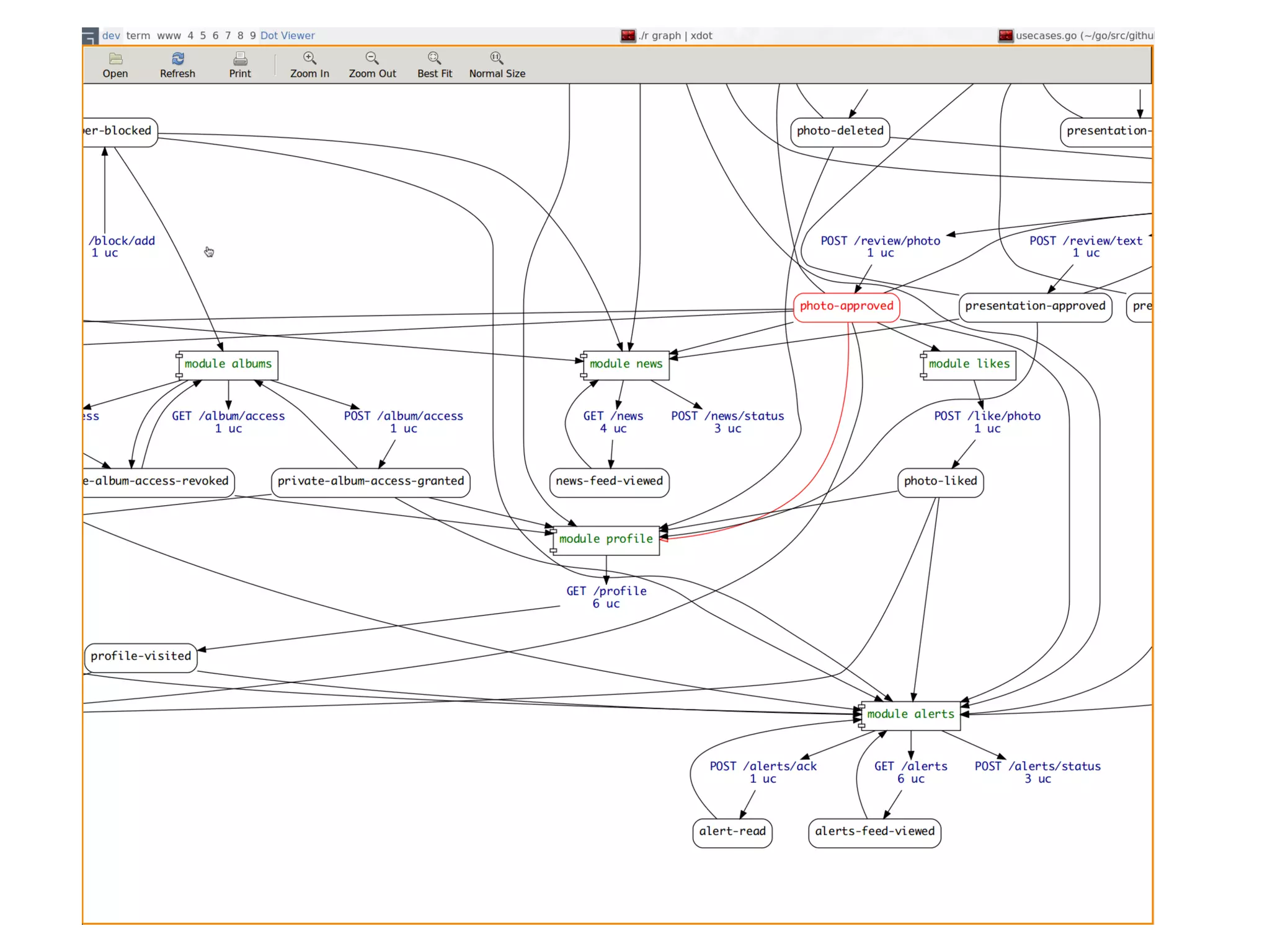Viewport: 1270px width, 952px height.
Task: Click the workspace layout icon in top-left
Action: pos(90,36)
